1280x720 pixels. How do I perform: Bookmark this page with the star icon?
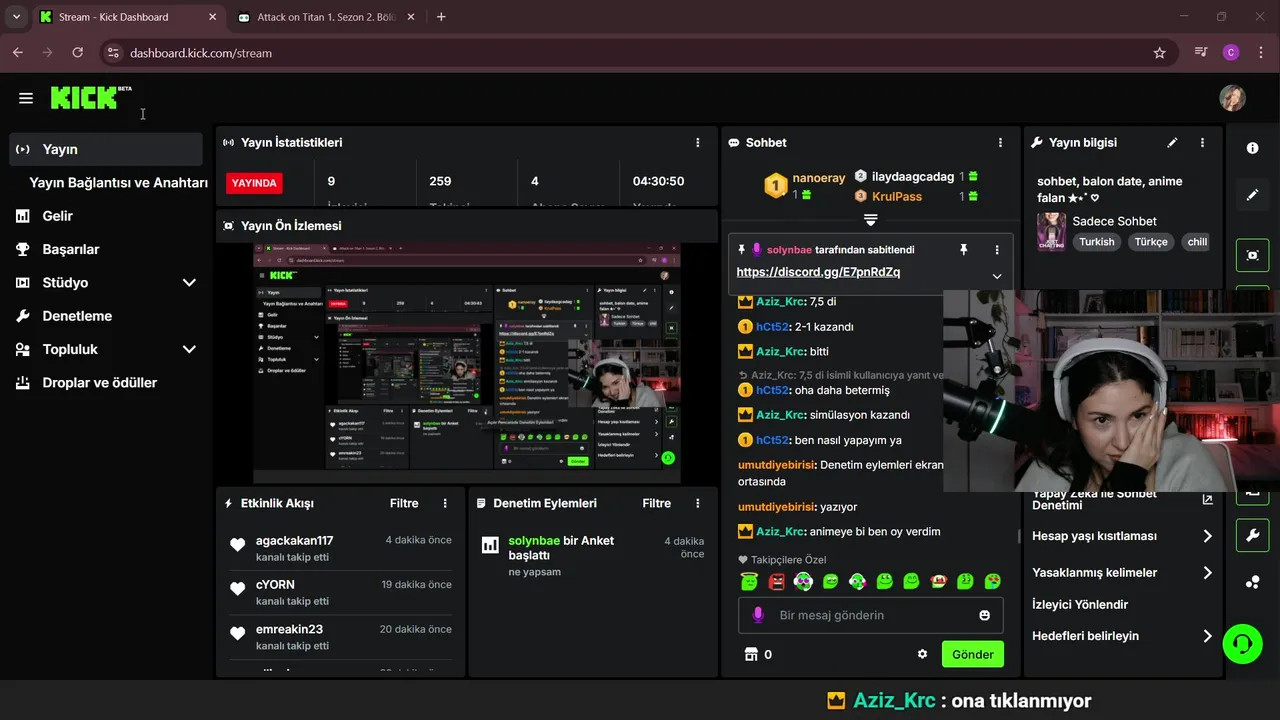pos(1159,53)
